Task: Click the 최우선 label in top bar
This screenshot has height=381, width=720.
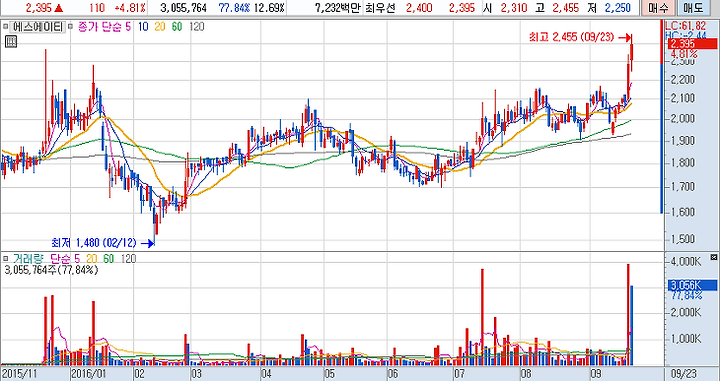Action: tap(380, 8)
